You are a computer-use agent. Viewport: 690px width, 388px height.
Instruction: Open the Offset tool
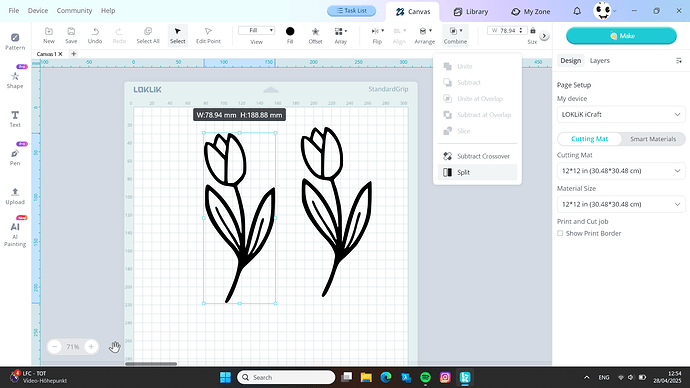(315, 35)
